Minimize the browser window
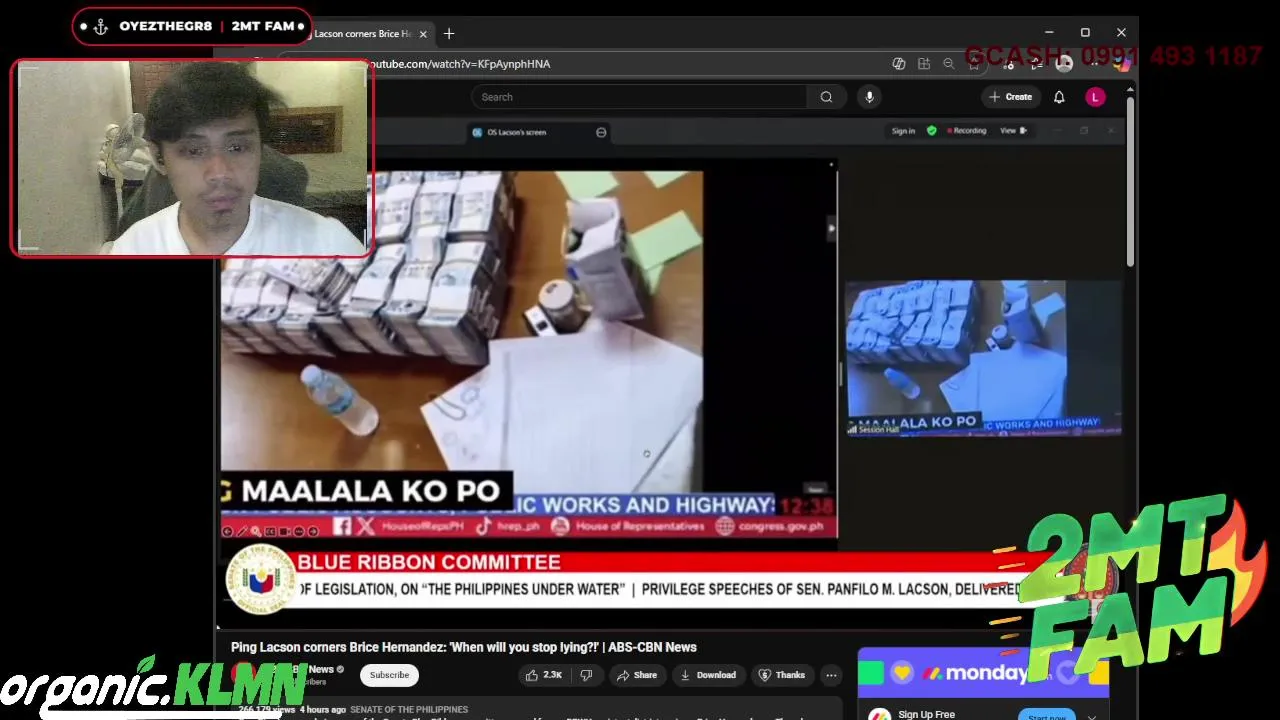 pyautogui.click(x=1048, y=33)
